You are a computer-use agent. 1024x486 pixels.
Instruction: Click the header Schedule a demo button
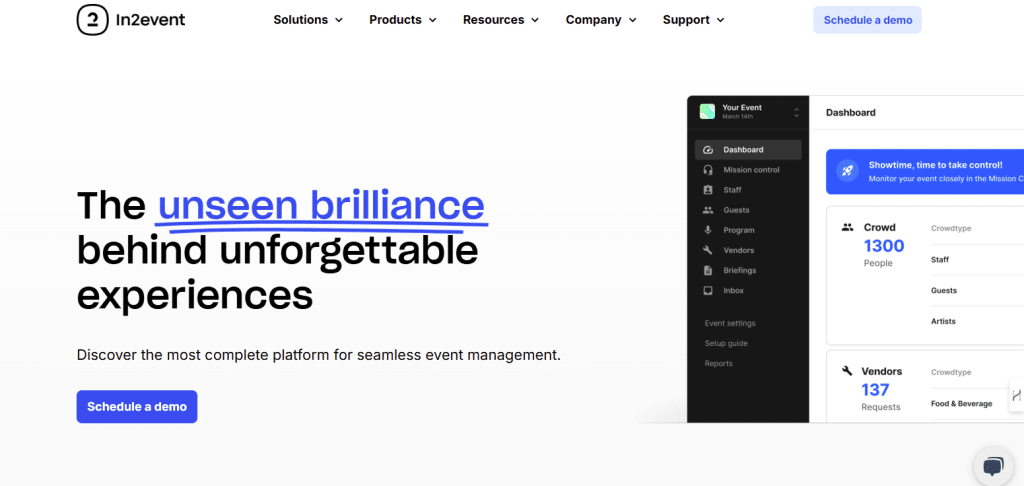pos(867,20)
